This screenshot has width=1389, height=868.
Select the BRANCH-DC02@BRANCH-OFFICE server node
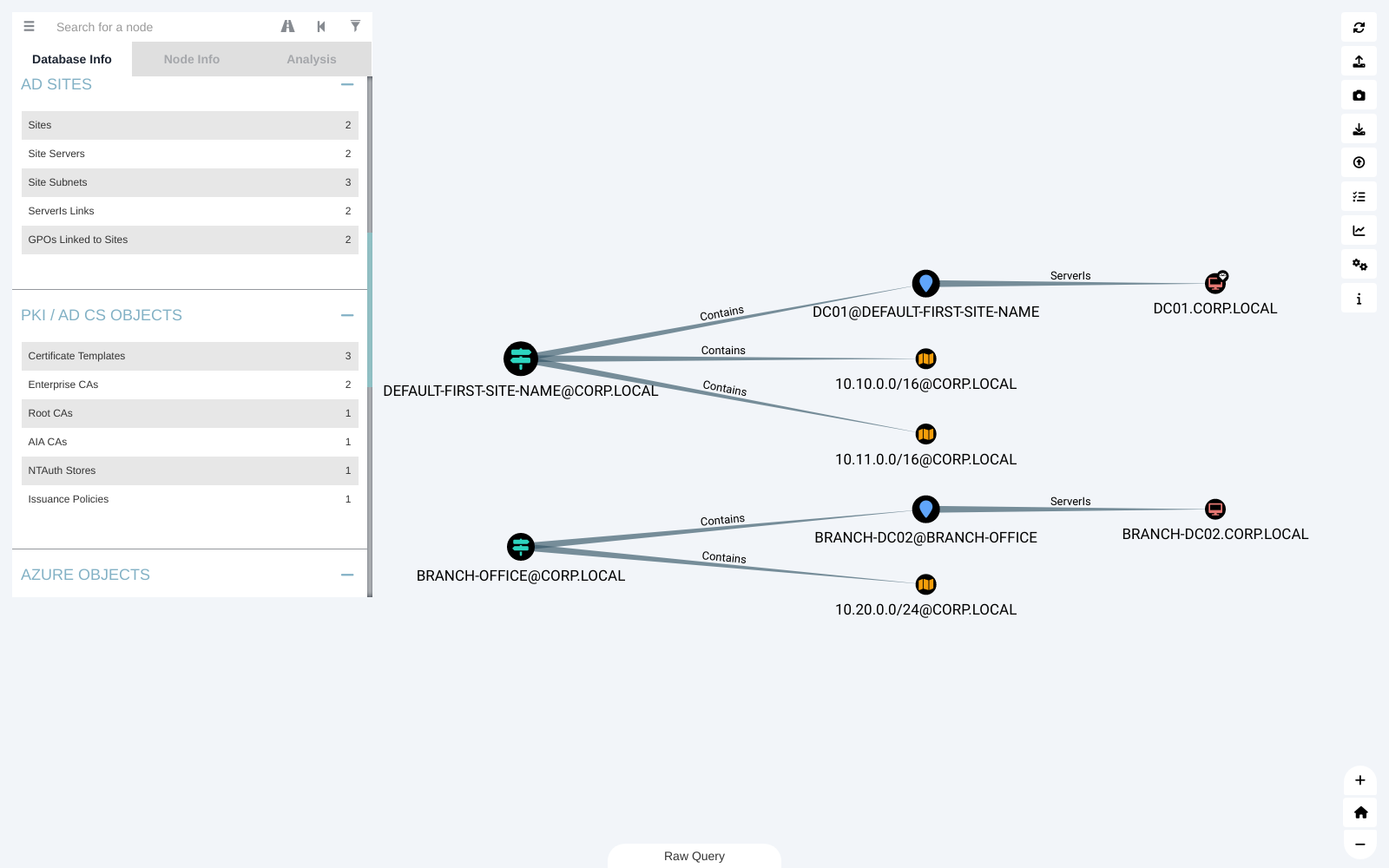[926, 510]
